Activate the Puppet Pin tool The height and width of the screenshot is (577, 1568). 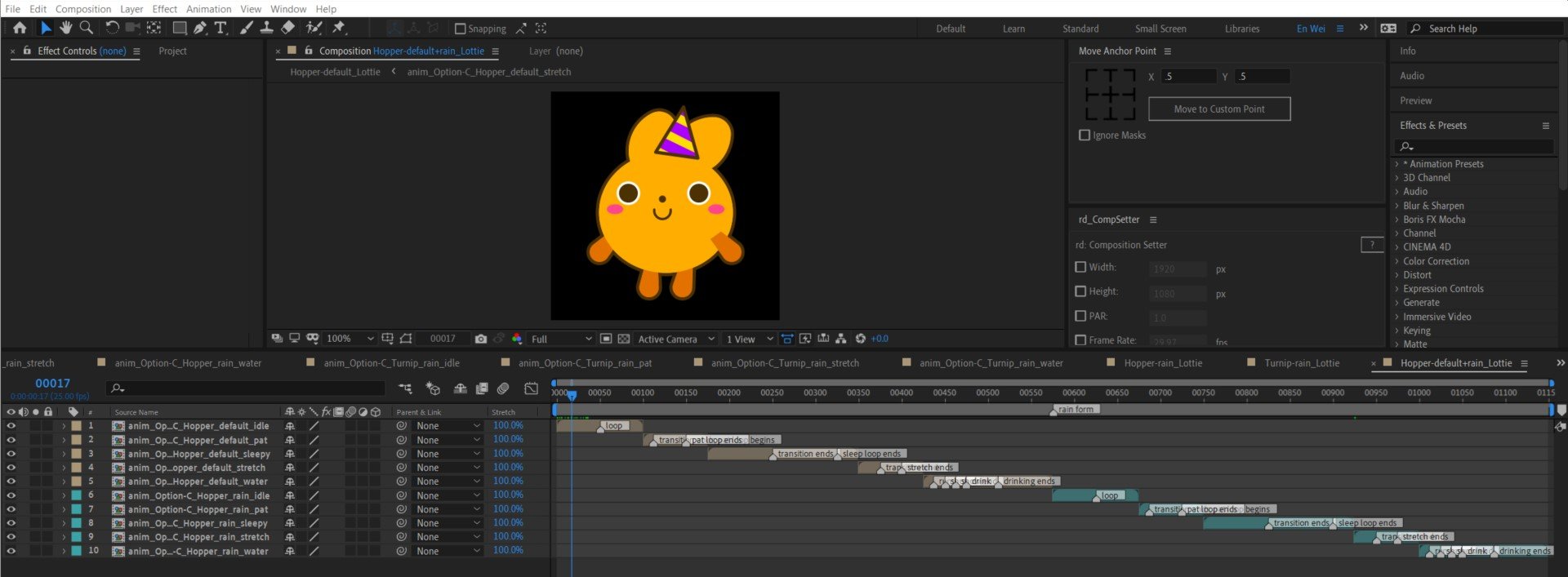coord(338,28)
